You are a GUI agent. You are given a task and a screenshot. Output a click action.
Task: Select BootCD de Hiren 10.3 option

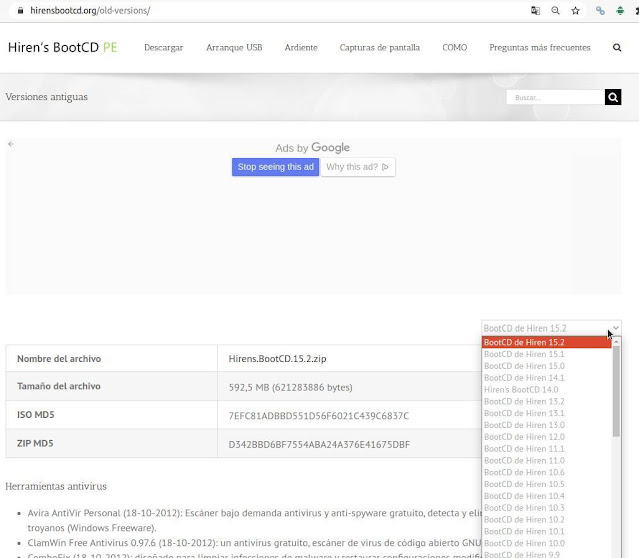coord(546,508)
